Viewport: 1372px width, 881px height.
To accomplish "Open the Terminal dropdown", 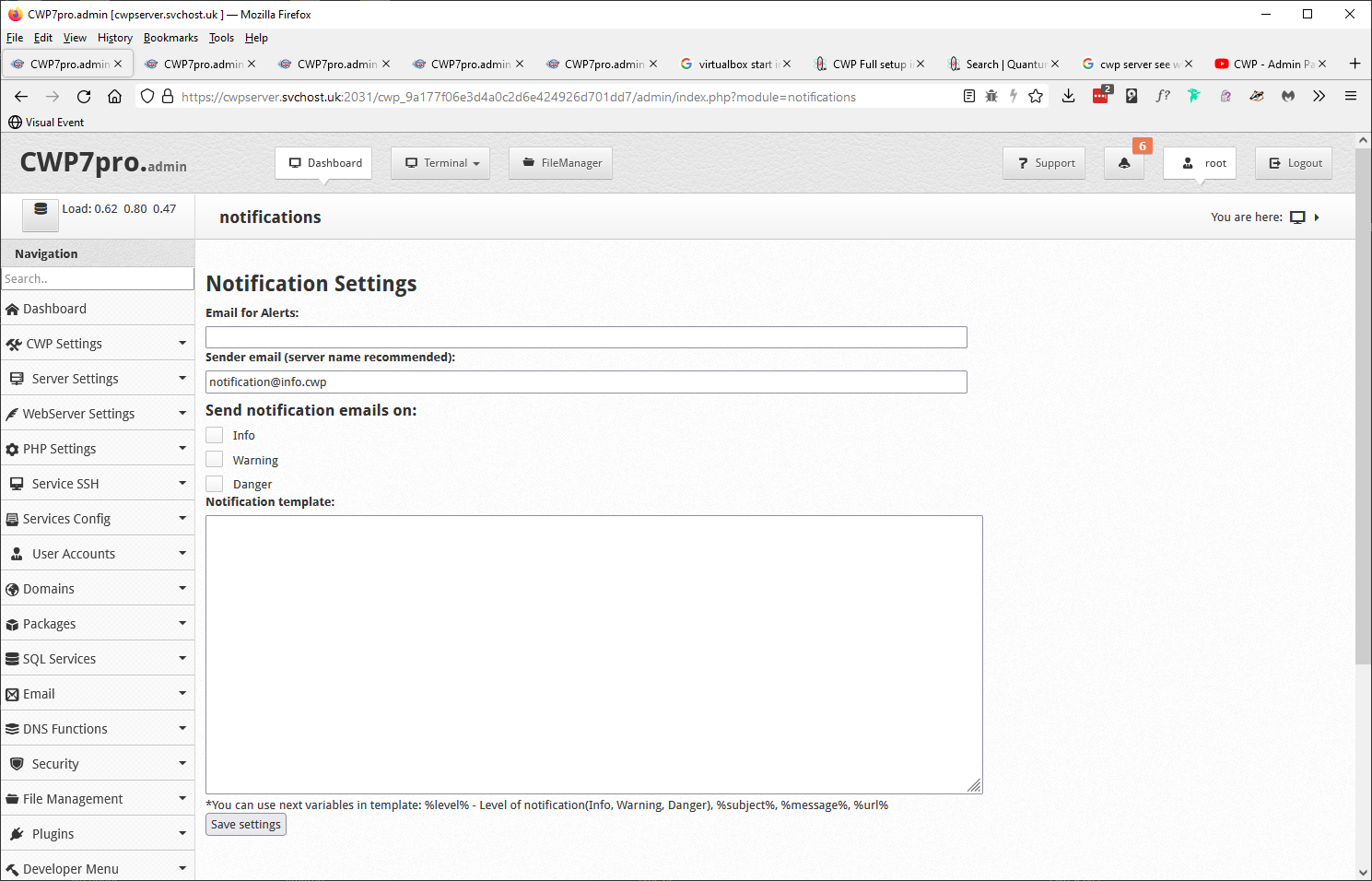I will tap(440, 163).
